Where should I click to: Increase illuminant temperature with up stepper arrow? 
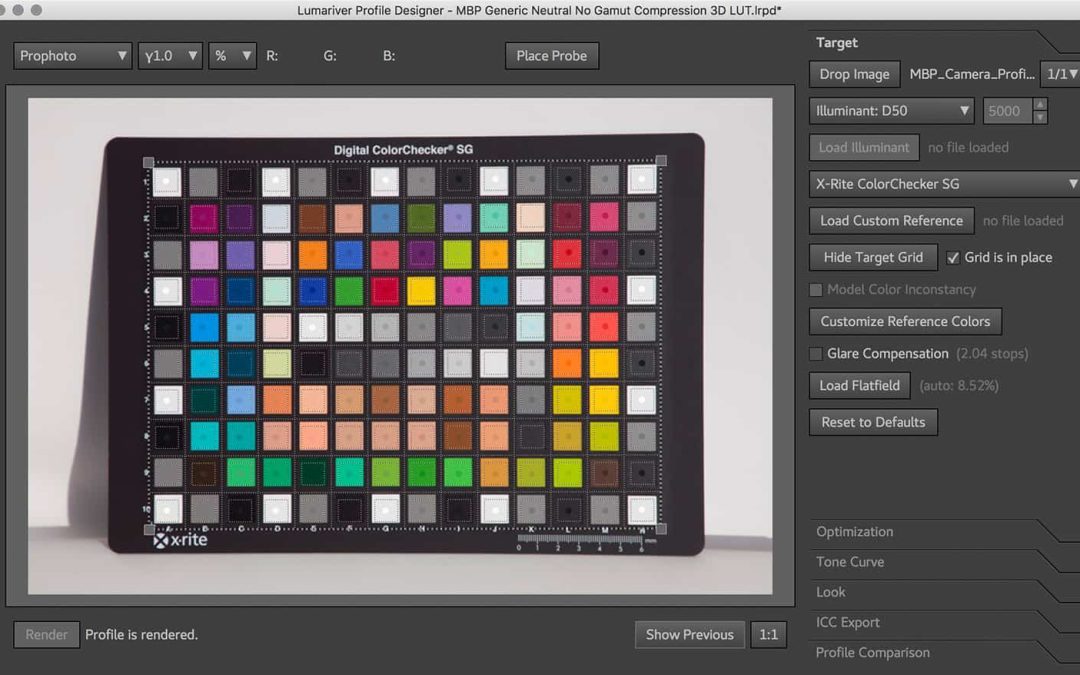click(1040, 105)
